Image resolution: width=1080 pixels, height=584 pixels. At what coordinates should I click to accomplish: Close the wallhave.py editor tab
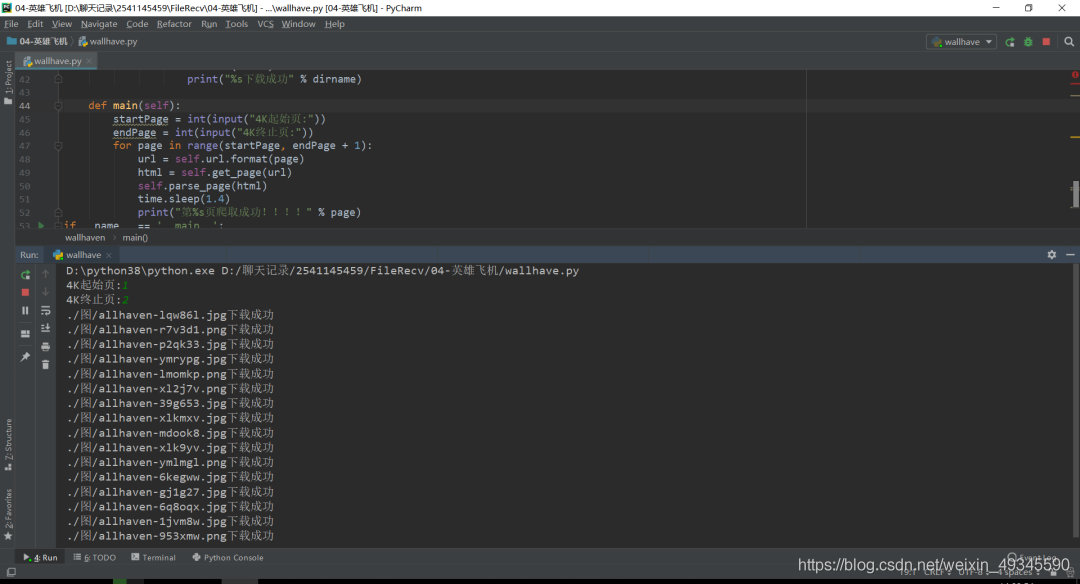[x=89, y=61]
